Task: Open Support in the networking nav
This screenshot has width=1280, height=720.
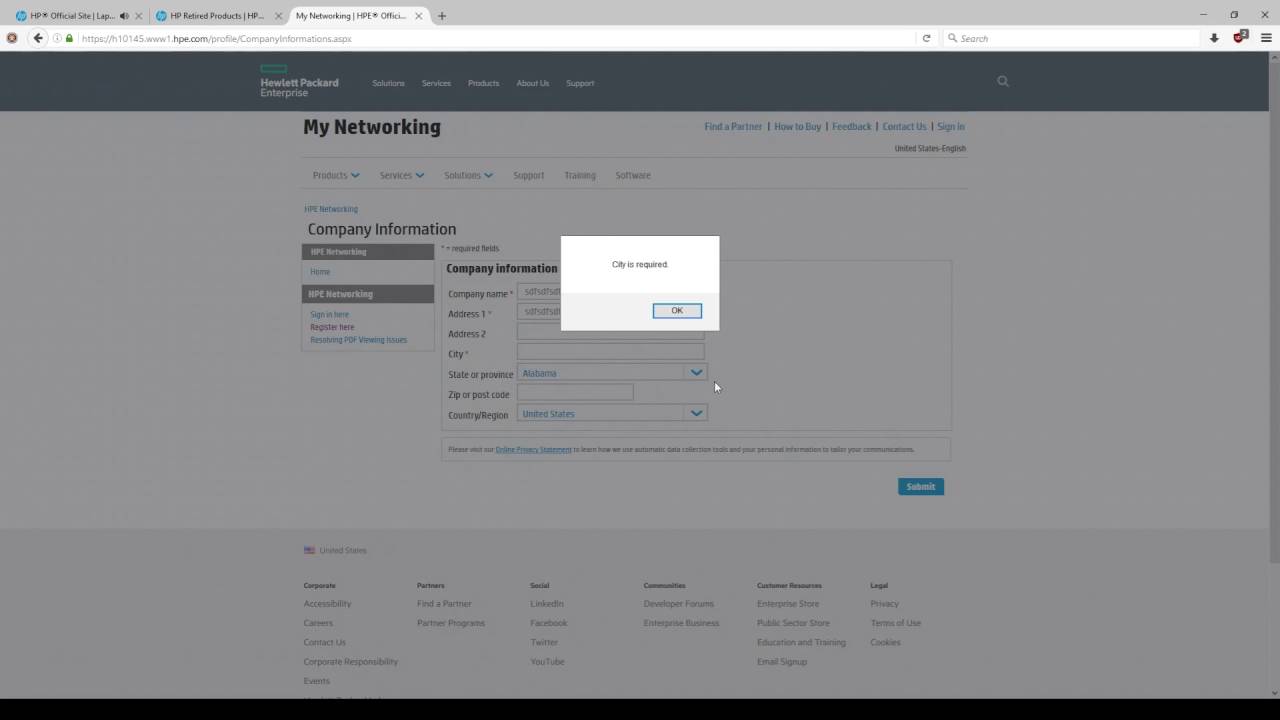Action: 528,175
